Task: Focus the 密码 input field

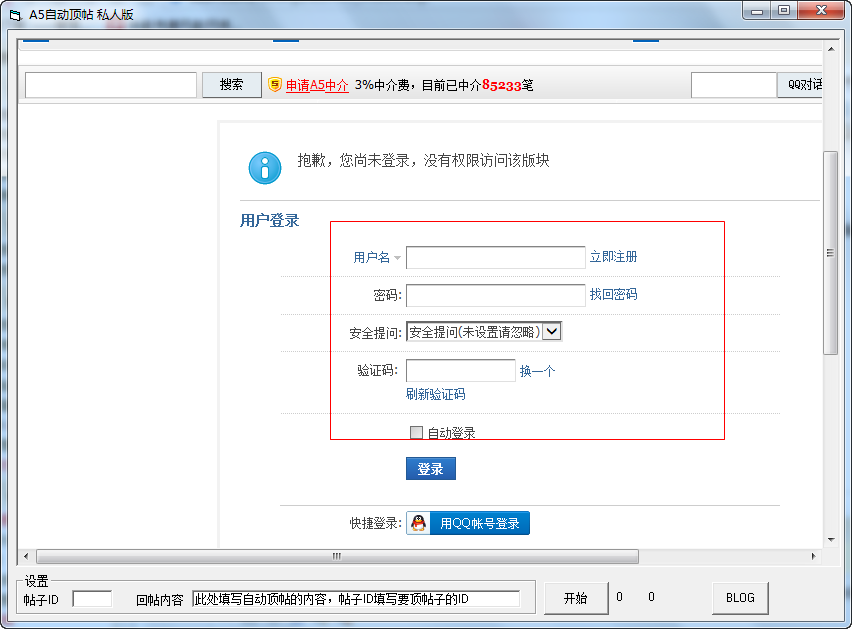Action: coord(496,295)
